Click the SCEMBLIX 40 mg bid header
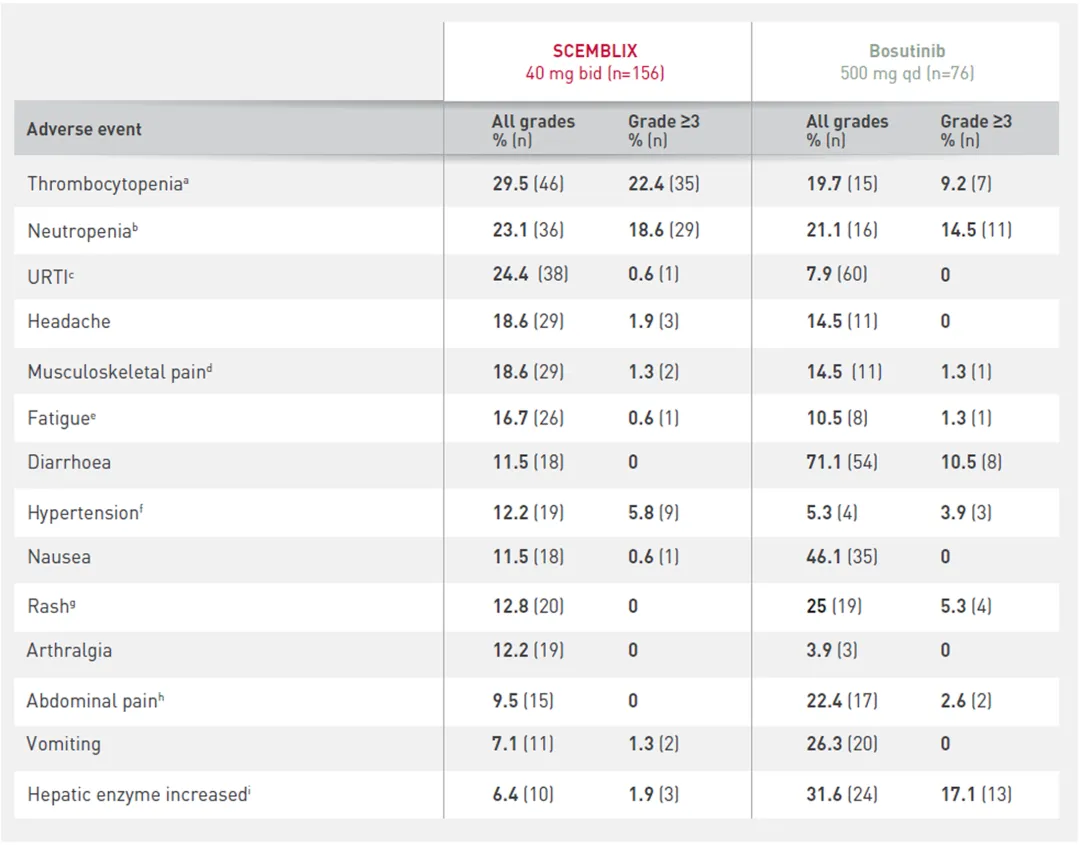 coord(595,61)
